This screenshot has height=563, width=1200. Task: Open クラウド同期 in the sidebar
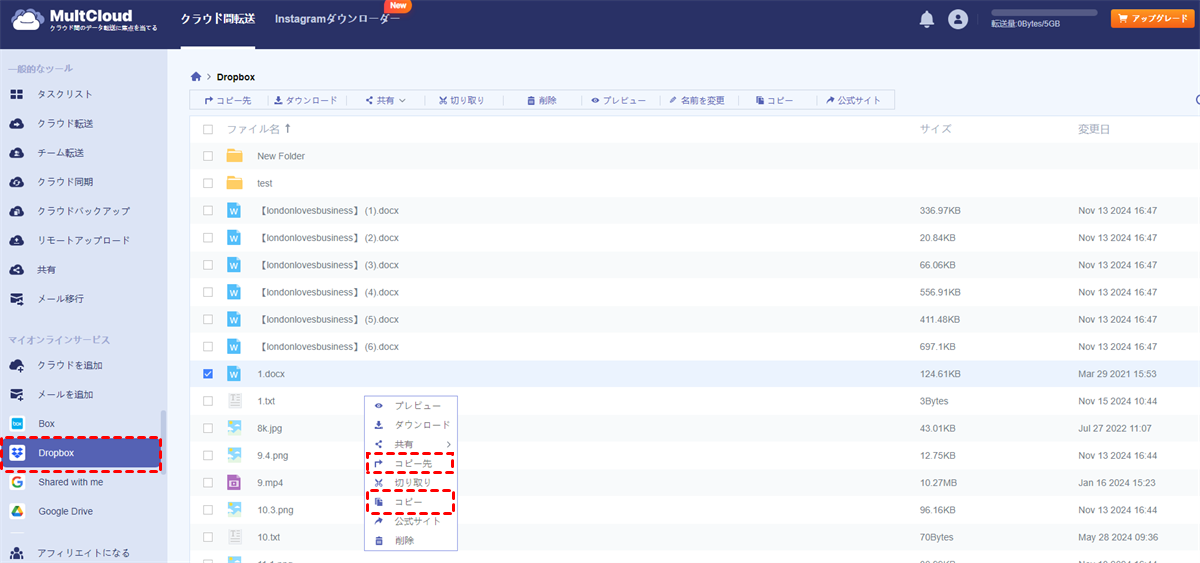point(65,182)
